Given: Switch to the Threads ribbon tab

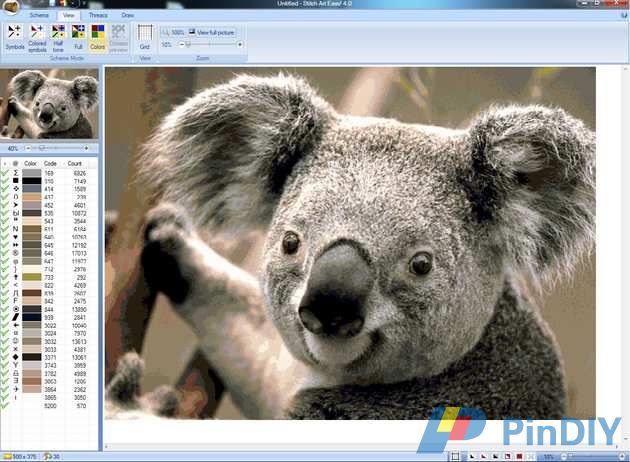Looking at the screenshot, I should (98, 16).
